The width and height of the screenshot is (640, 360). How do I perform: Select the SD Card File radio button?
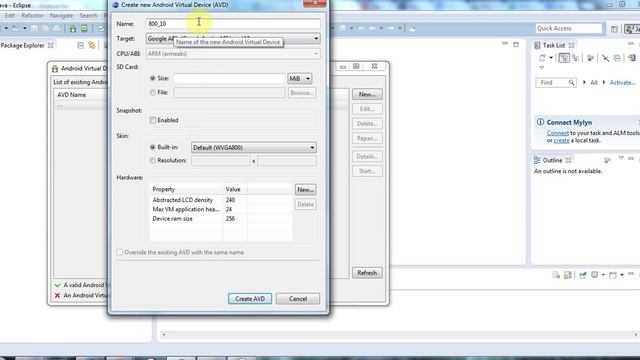[153, 93]
